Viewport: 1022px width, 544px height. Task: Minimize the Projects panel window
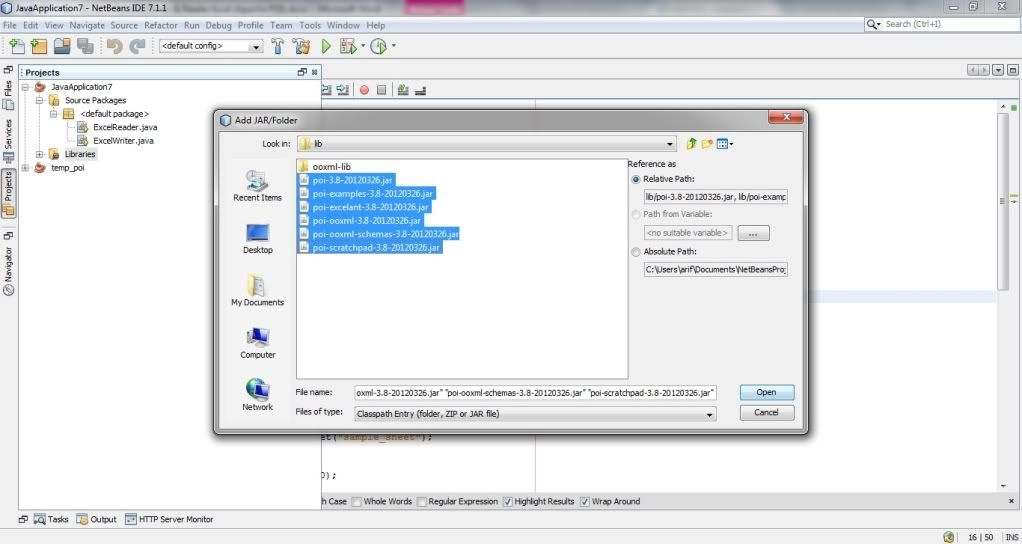coord(302,72)
